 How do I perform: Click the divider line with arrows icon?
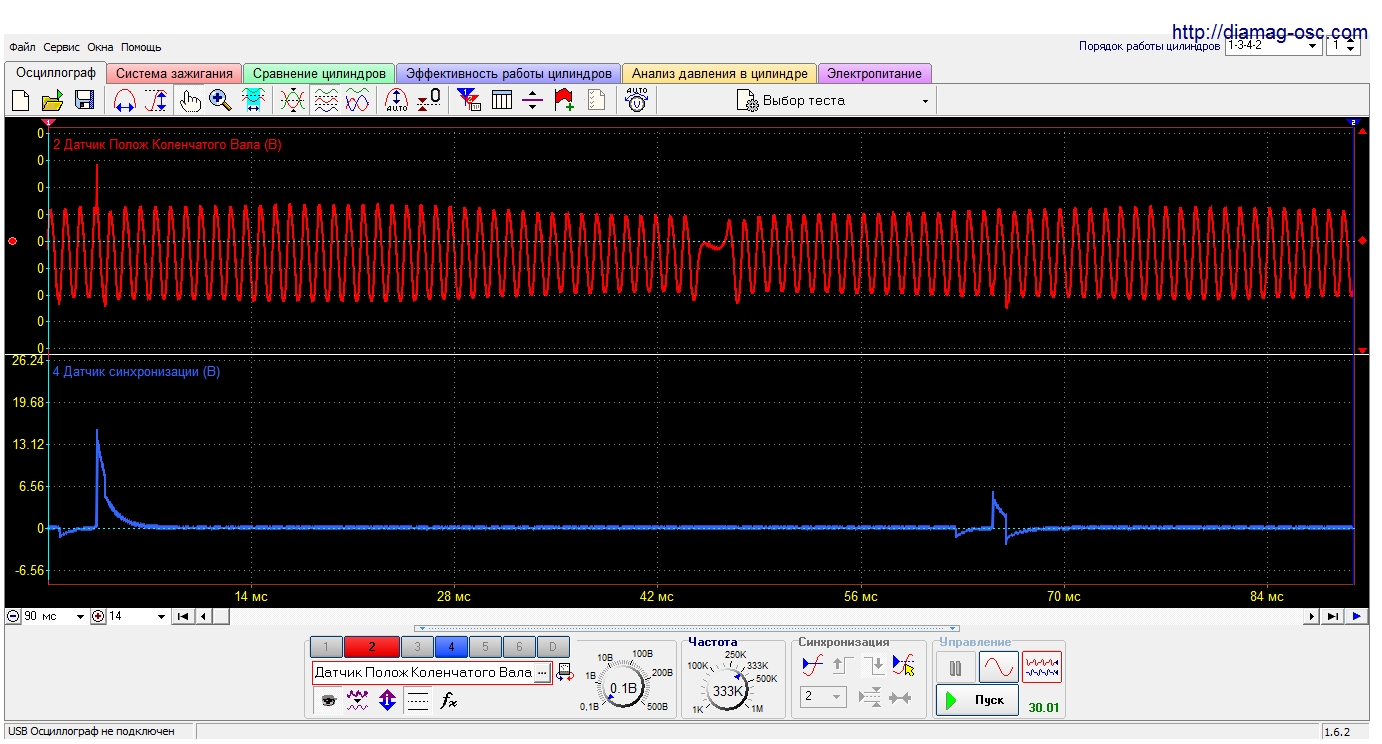533,100
